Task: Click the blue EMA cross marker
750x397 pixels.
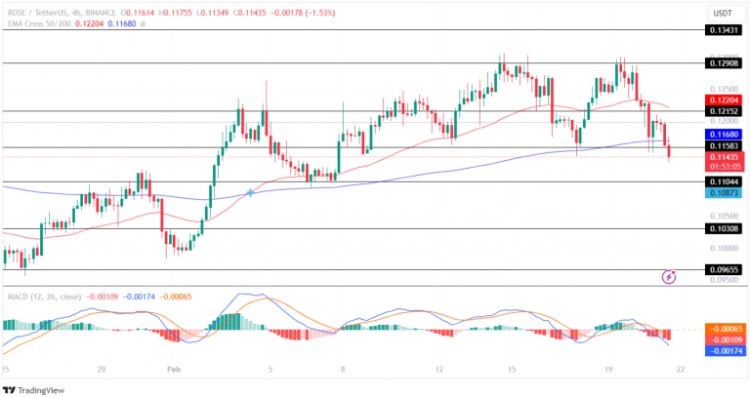Action: coord(250,193)
